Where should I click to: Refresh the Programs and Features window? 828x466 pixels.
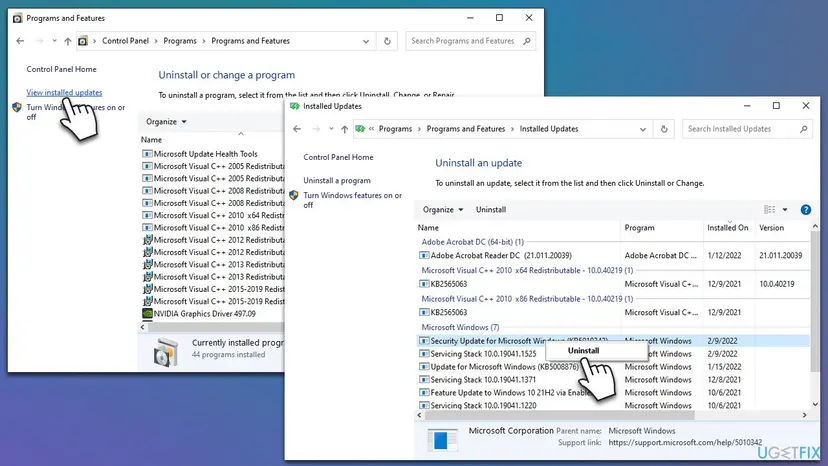(x=387, y=41)
